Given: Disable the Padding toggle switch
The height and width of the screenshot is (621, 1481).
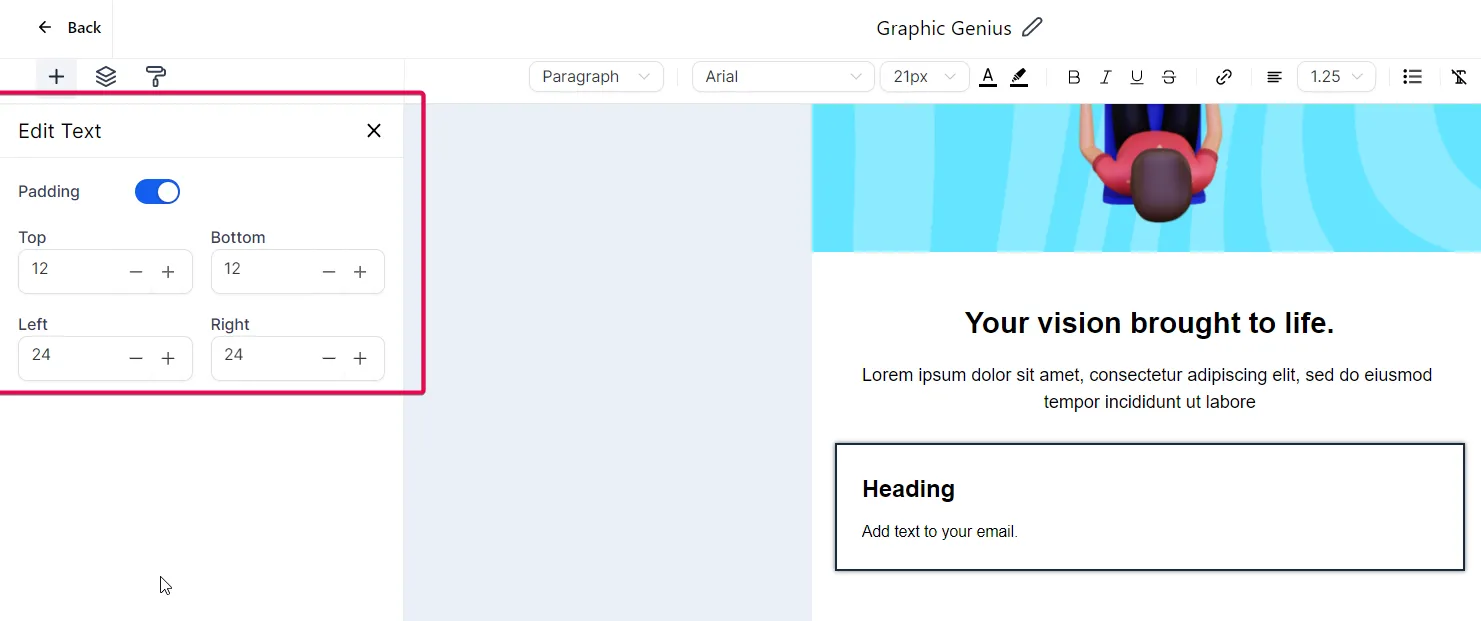Looking at the screenshot, I should [157, 191].
